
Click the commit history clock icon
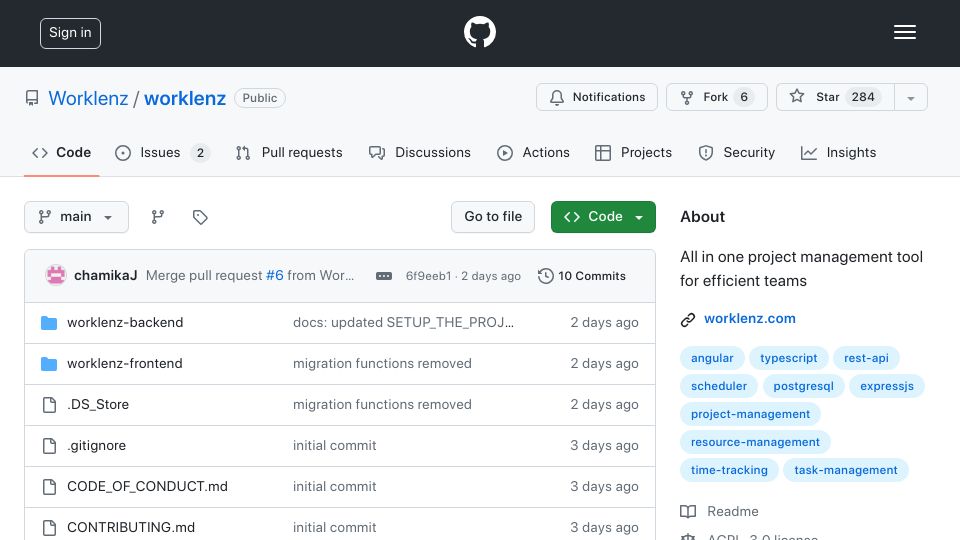pos(545,276)
